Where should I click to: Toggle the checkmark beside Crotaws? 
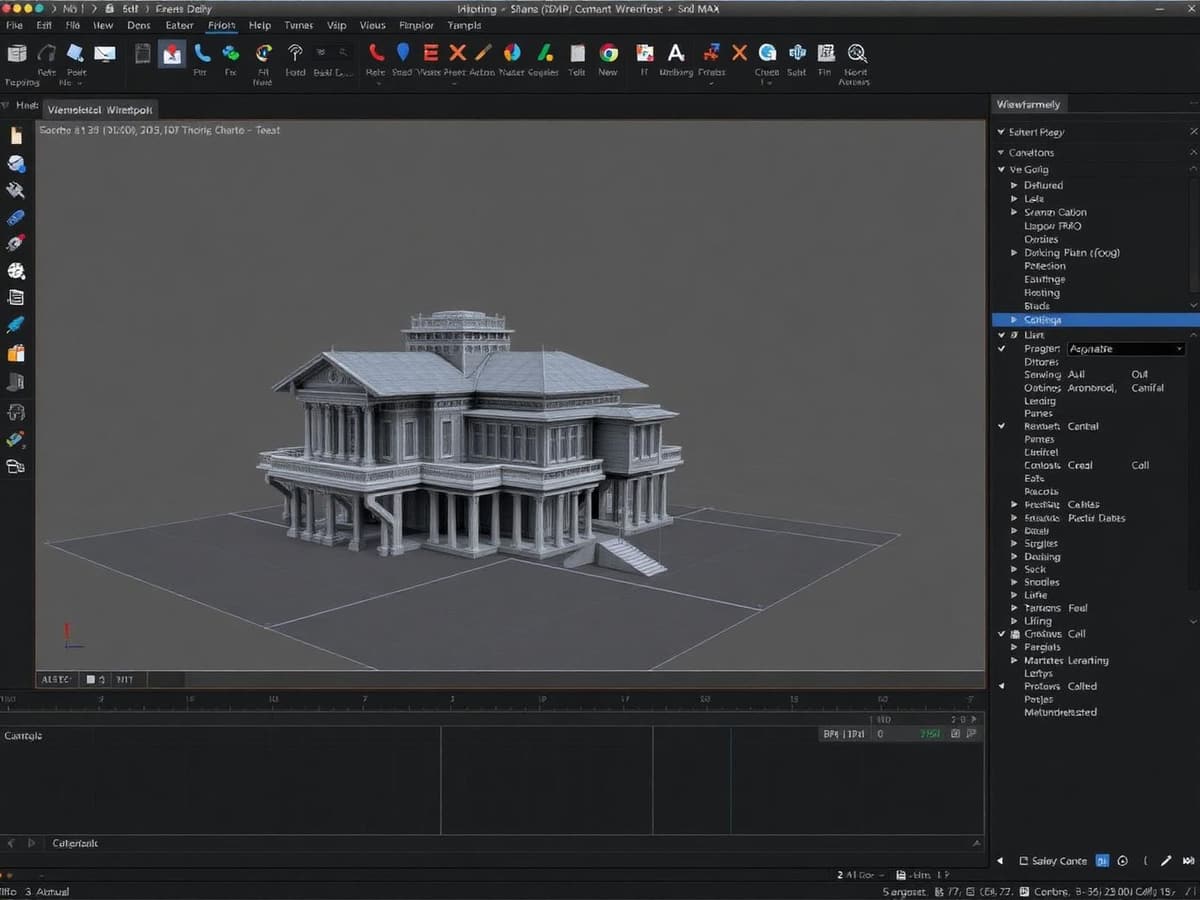1002,634
